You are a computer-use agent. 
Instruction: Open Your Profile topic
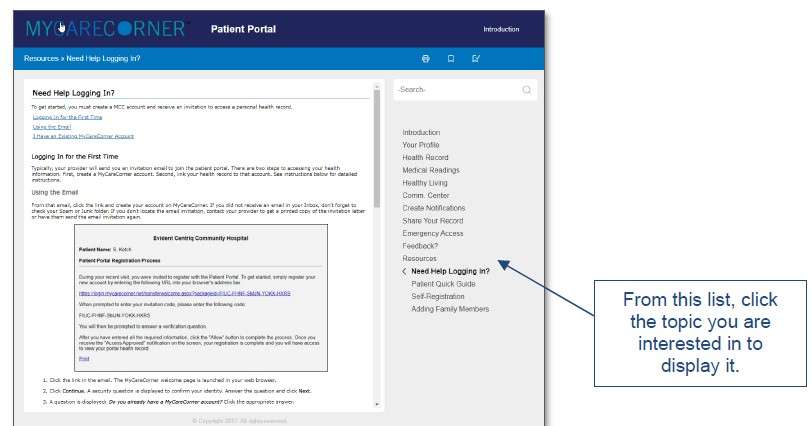tap(420, 145)
